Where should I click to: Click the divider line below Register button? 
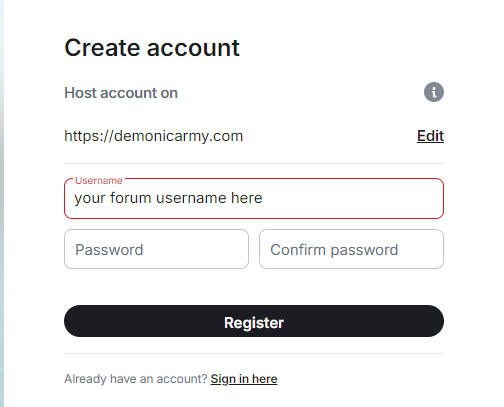coord(254,353)
